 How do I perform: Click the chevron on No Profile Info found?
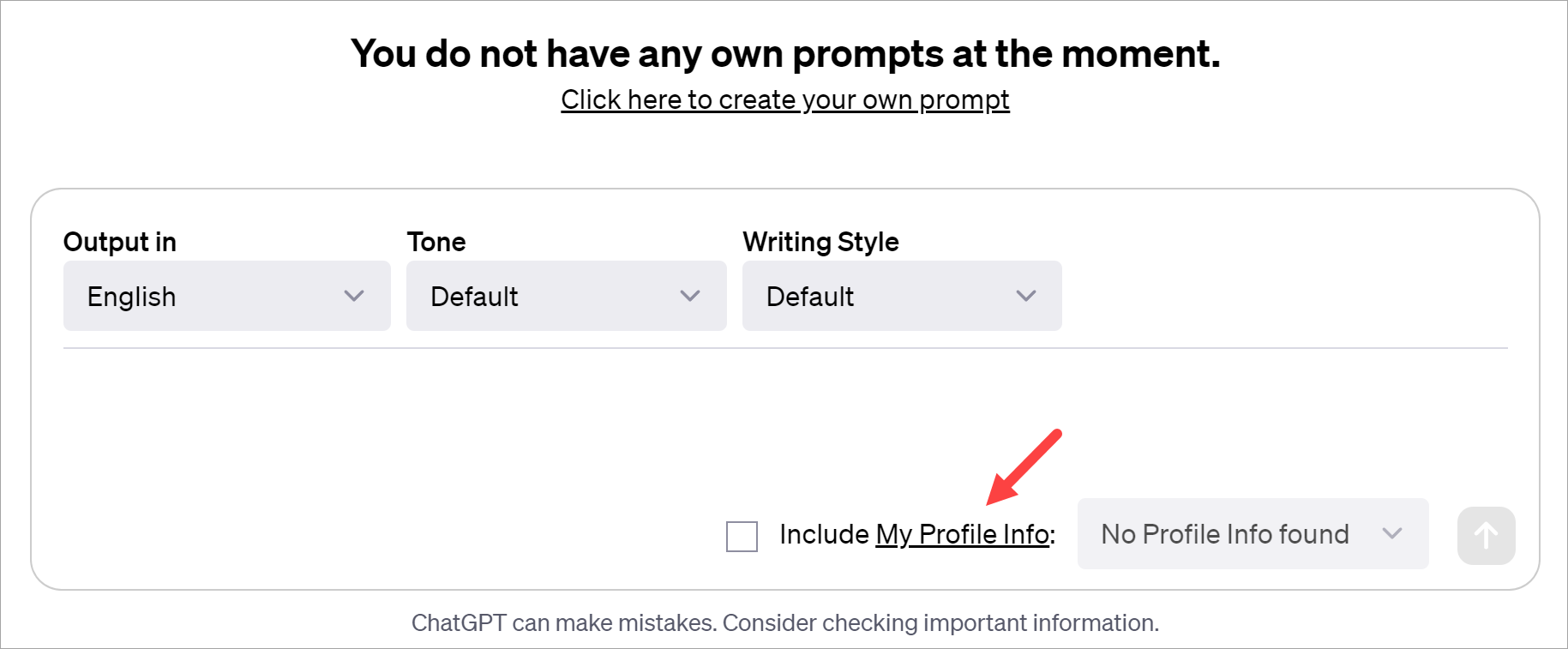pyautogui.click(x=1393, y=534)
